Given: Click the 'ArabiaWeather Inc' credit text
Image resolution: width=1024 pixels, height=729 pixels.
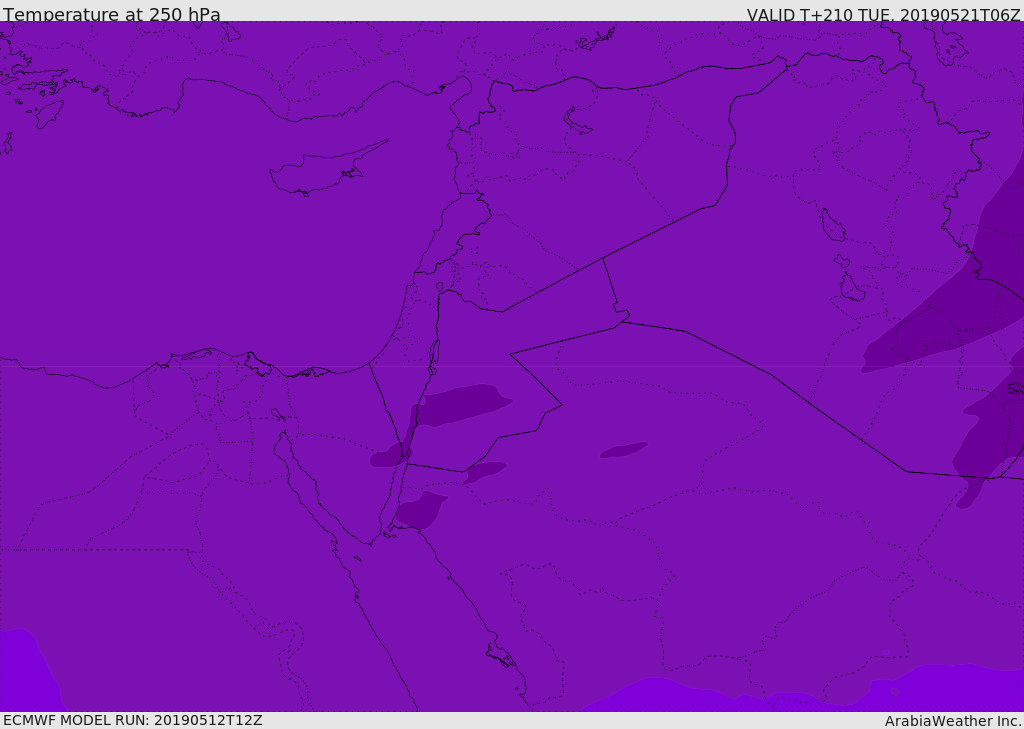Looking at the screenshot, I should point(953,721).
